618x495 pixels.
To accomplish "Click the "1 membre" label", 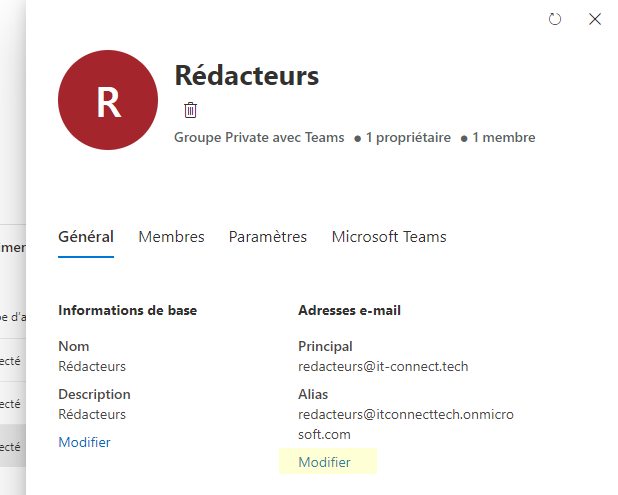I will click(503, 138).
